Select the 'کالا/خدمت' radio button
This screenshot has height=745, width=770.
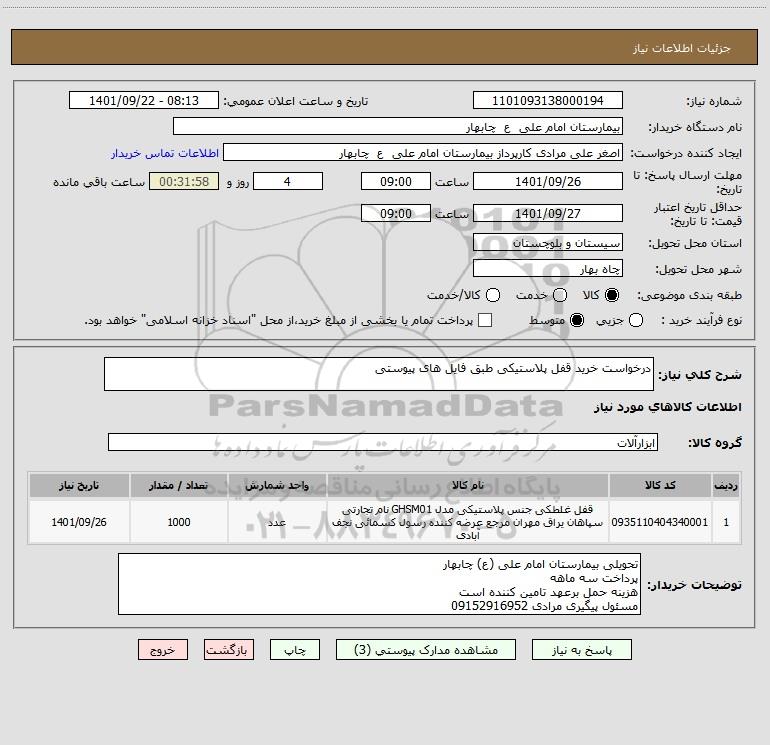tap(493, 295)
